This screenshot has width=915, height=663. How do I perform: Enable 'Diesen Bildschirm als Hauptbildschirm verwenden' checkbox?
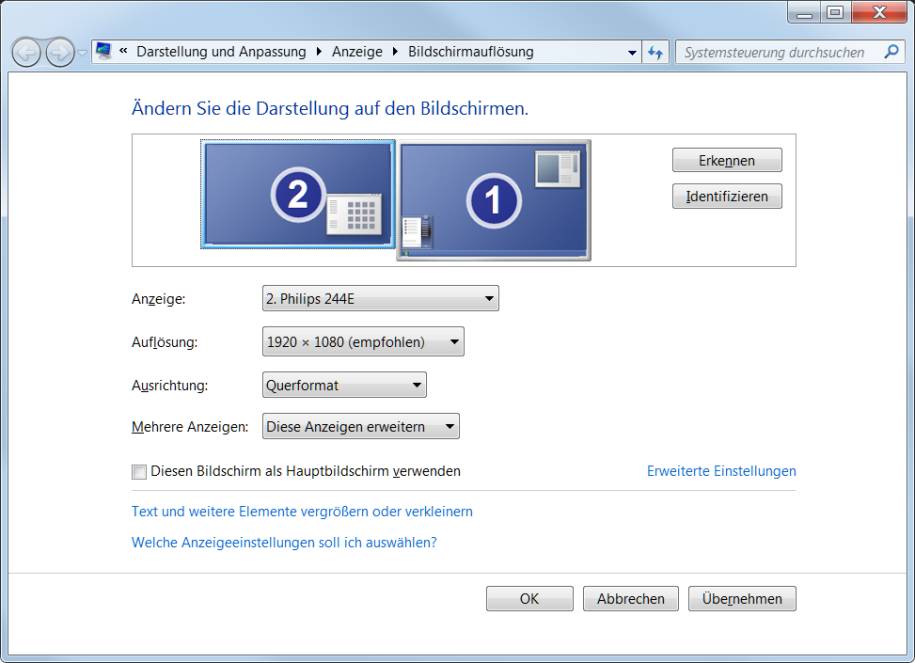point(139,472)
